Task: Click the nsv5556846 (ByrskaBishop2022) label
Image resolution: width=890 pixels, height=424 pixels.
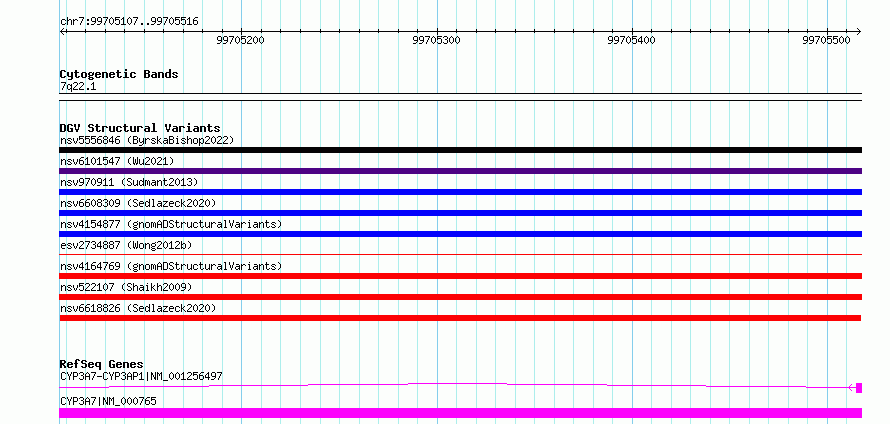Action: (x=147, y=140)
